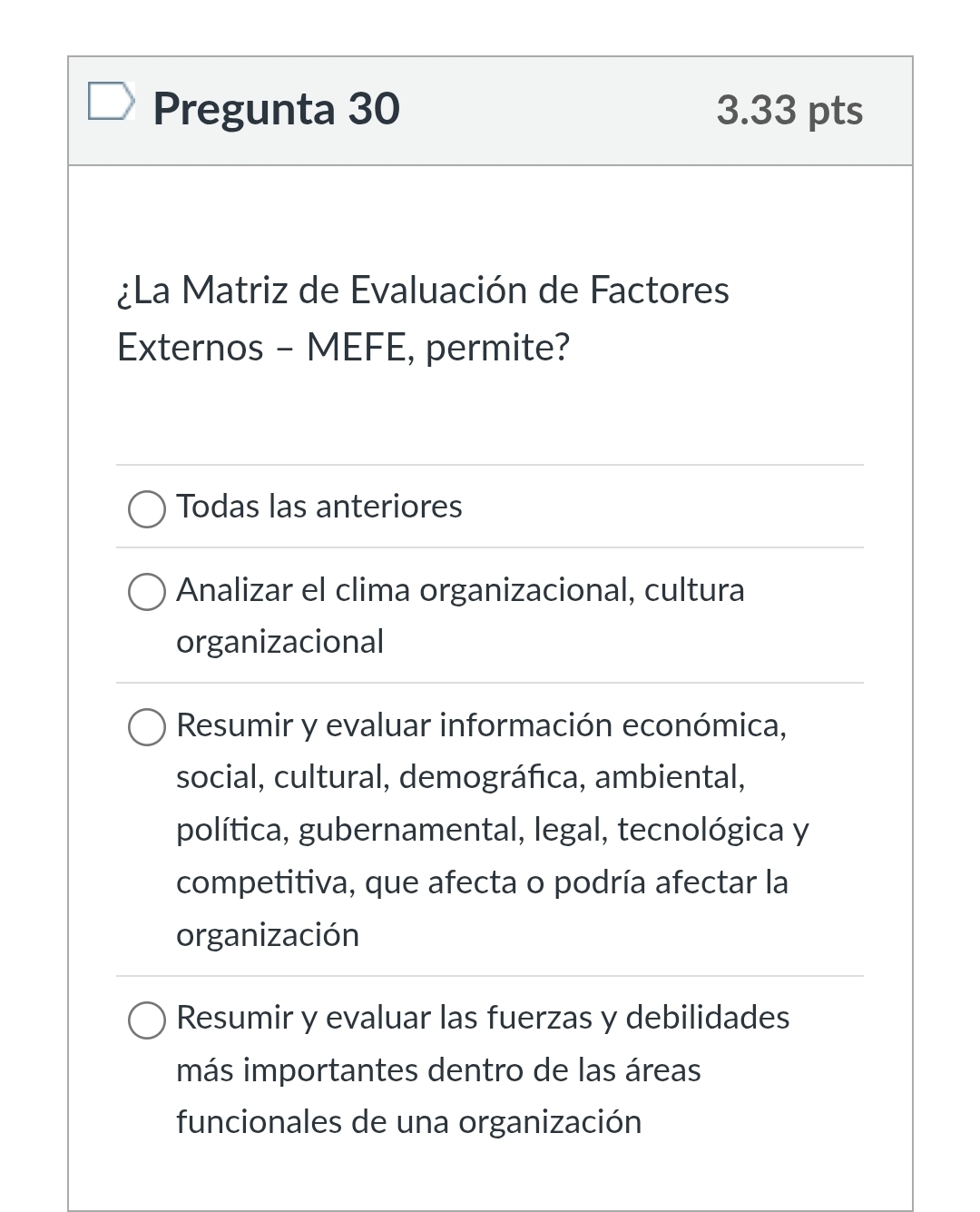The width and height of the screenshot is (980, 1212).
Task: Click the "Analizar el clima organizacional, cultura" label text
Action: [x=460, y=590]
